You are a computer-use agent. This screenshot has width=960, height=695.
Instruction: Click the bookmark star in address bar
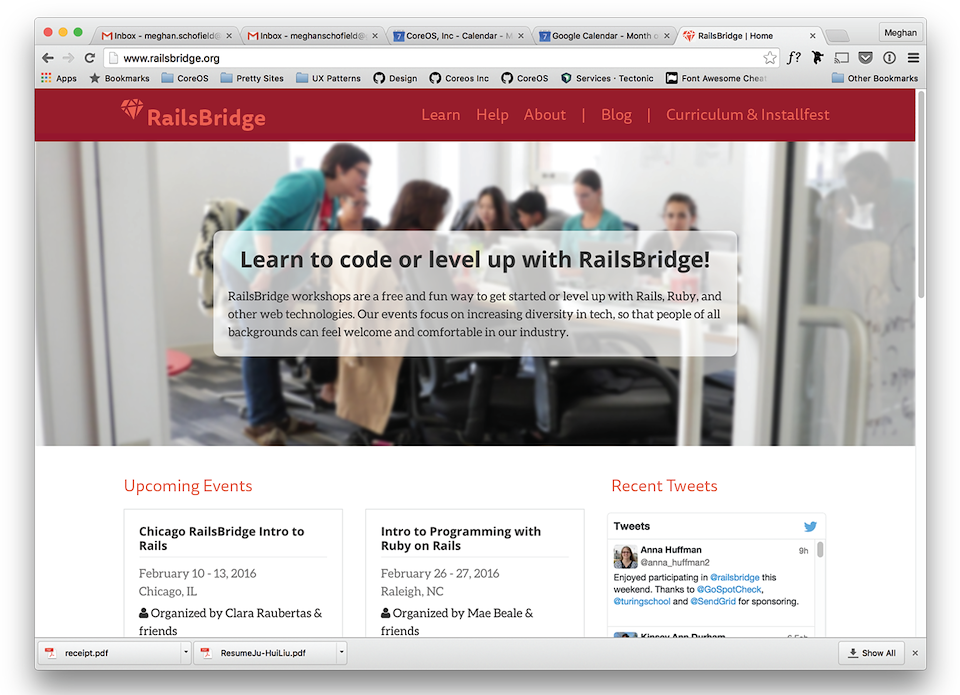(x=769, y=58)
